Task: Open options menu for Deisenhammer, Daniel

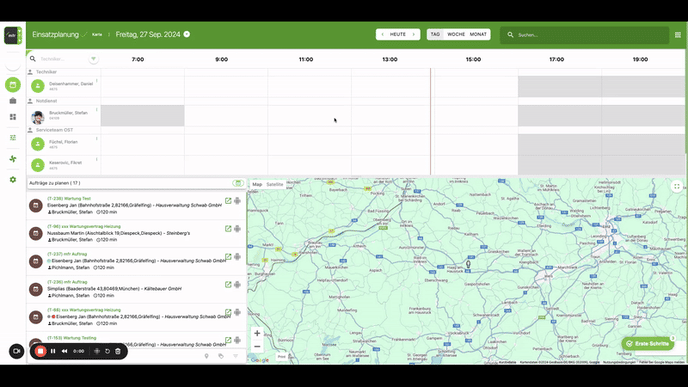Action: [x=97, y=81]
